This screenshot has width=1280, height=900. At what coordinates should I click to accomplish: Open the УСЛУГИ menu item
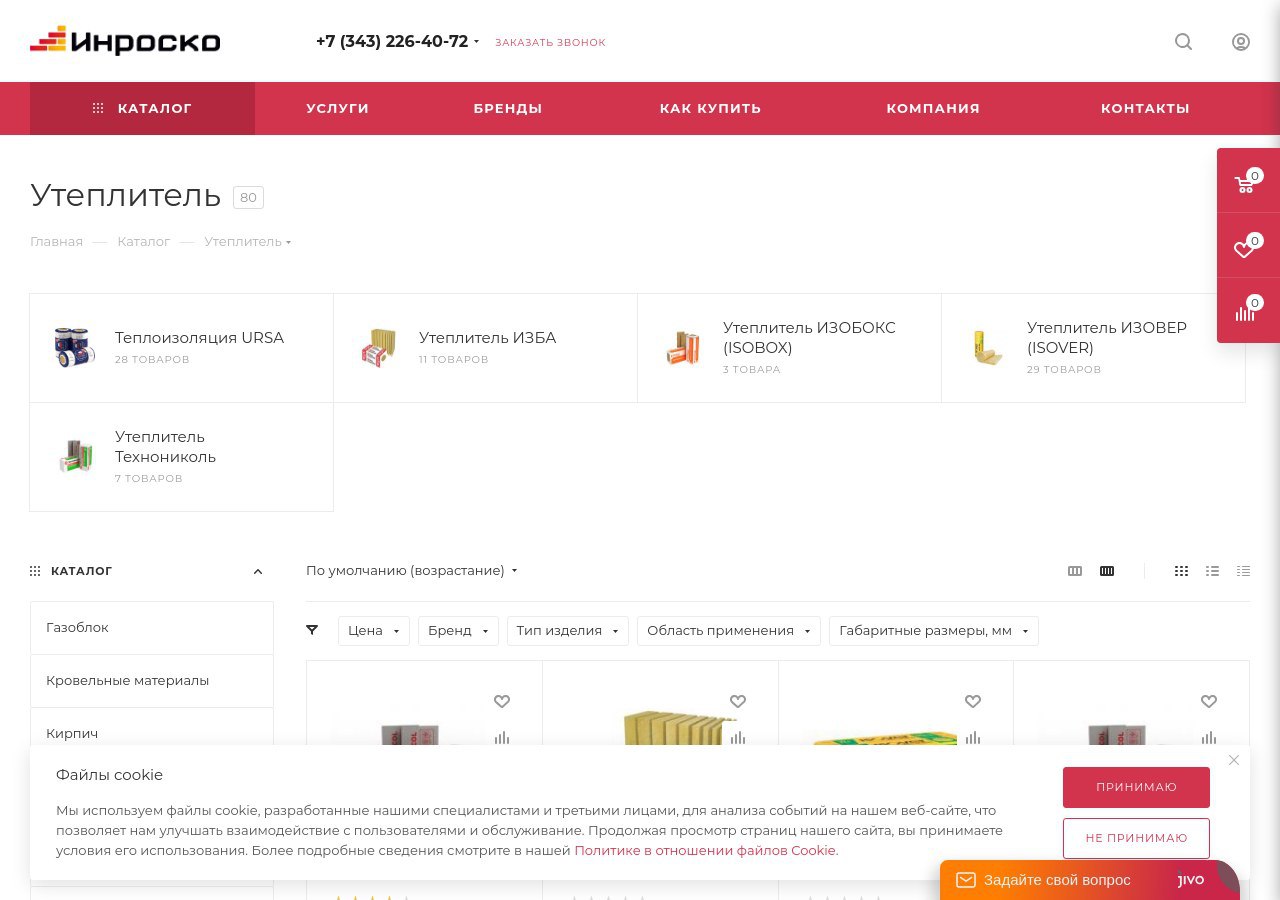[337, 108]
